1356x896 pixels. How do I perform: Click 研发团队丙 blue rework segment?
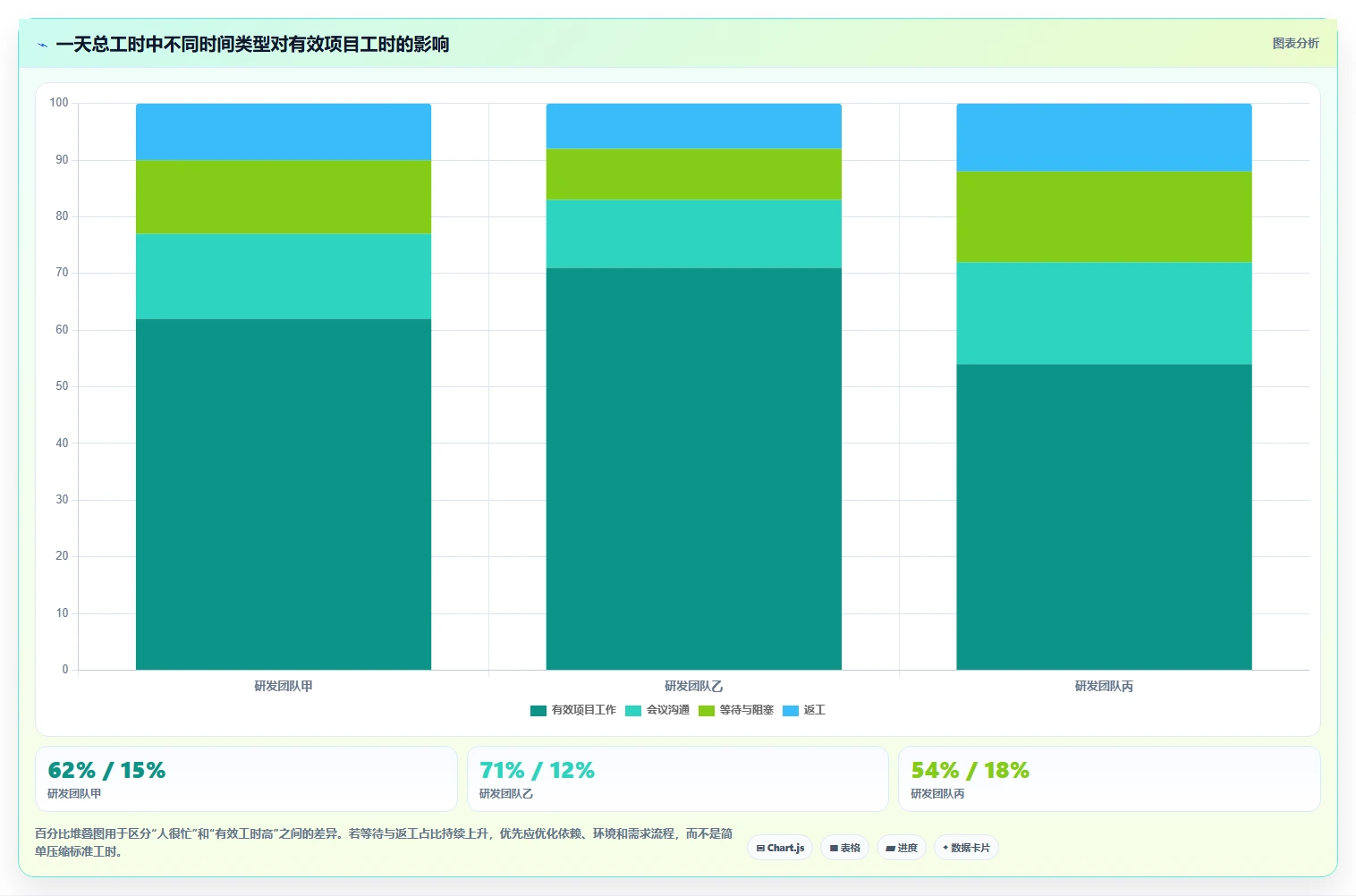coord(1104,138)
